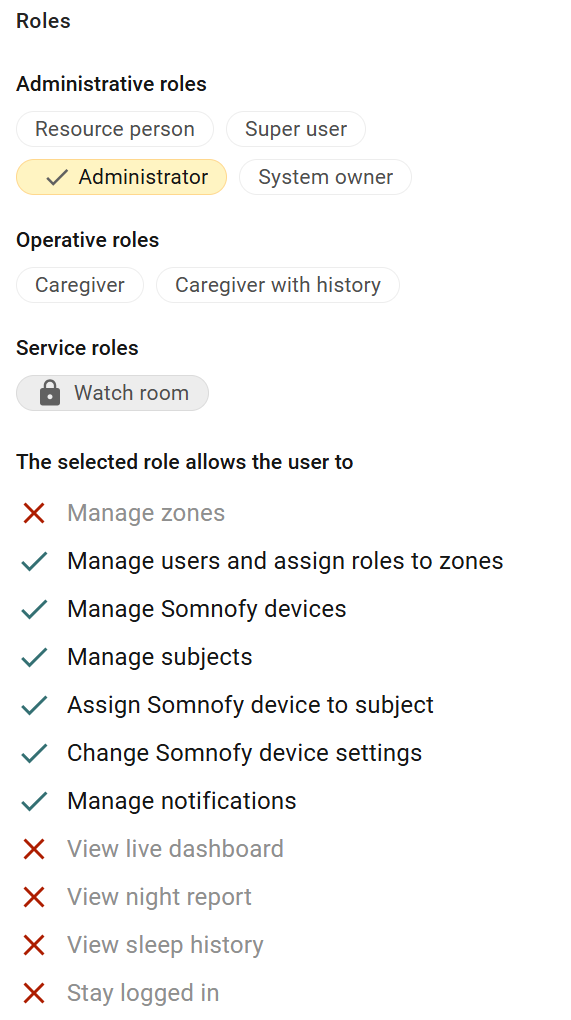Click the View sleep history permission text
The image size is (571, 1020).
165,945
